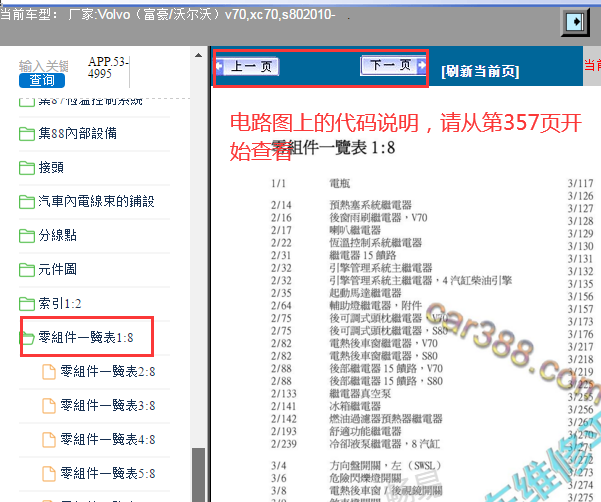
Task: Click row 2/133 繼電器真空泵
Action: (x=331, y=394)
